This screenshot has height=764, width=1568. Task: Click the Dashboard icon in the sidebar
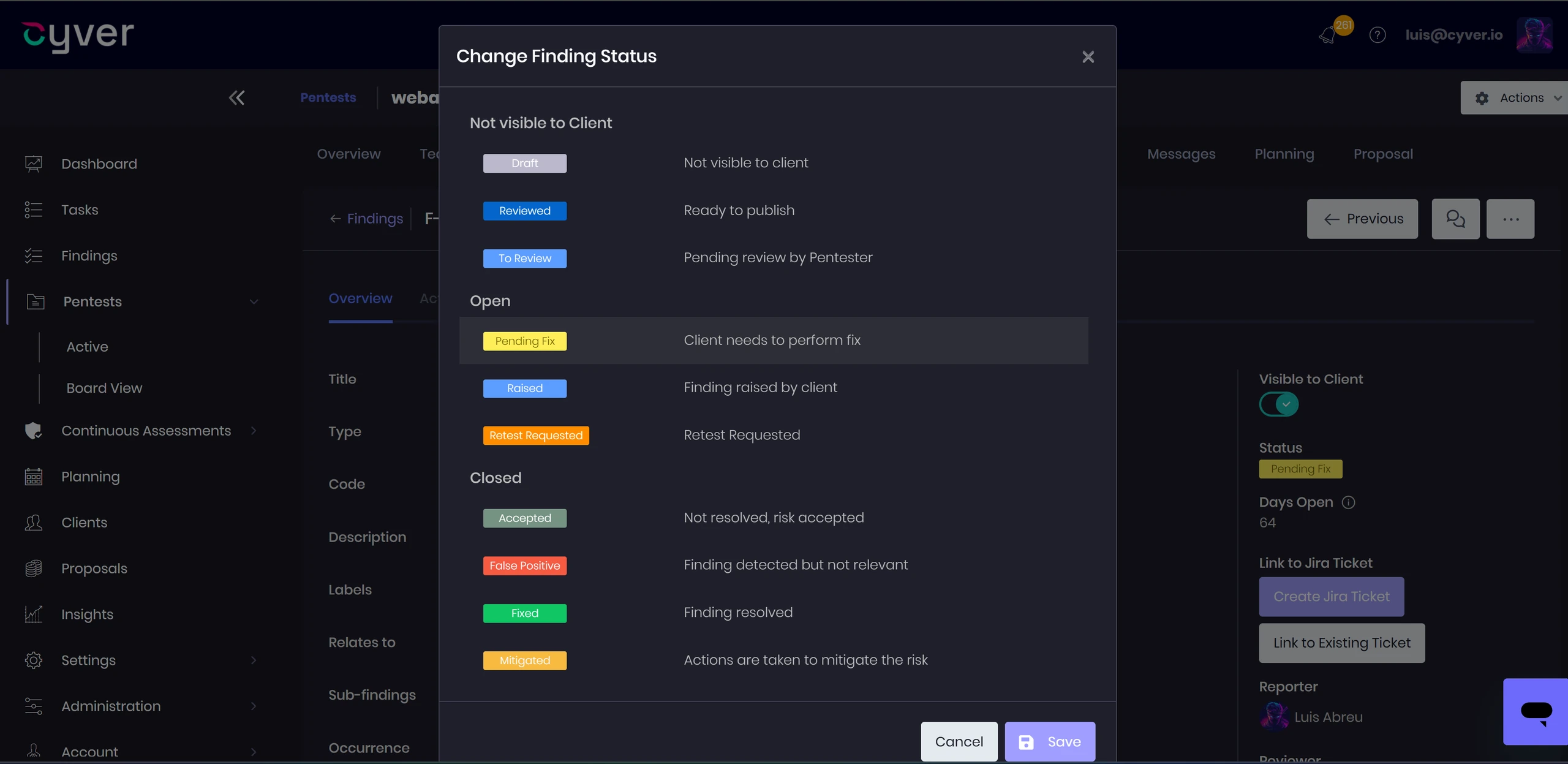coord(34,164)
